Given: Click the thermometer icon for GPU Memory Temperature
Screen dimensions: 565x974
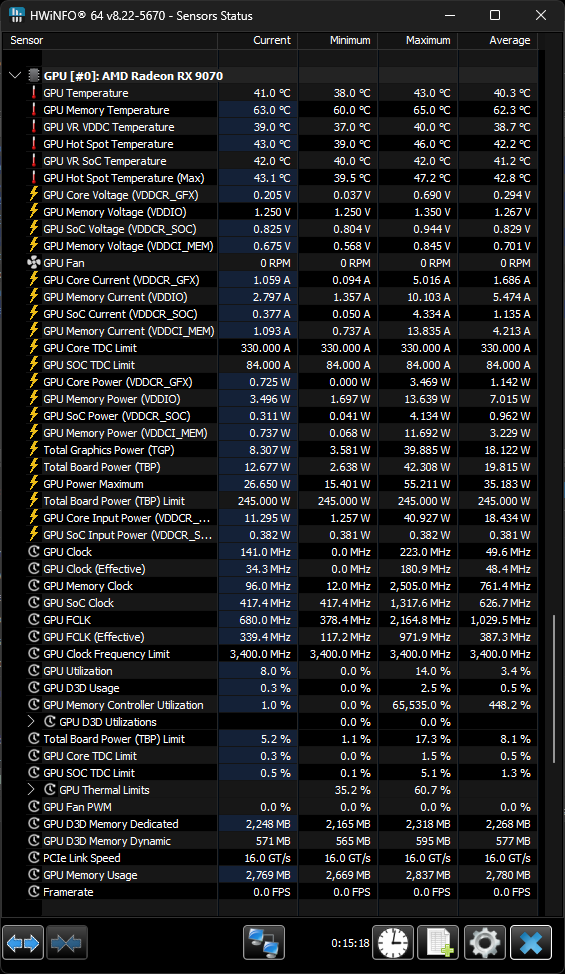Looking at the screenshot, I should [x=34, y=110].
